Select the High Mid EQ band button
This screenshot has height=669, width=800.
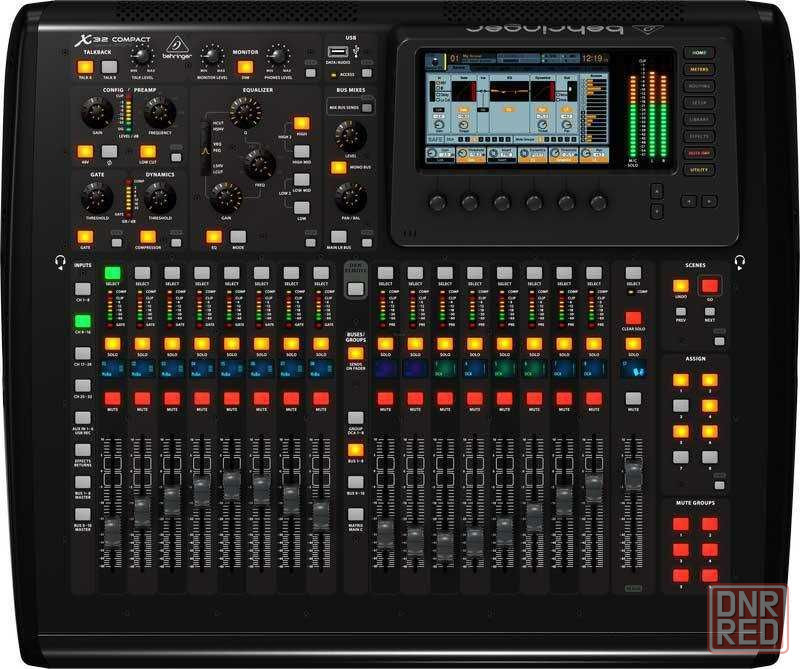pos(302,152)
